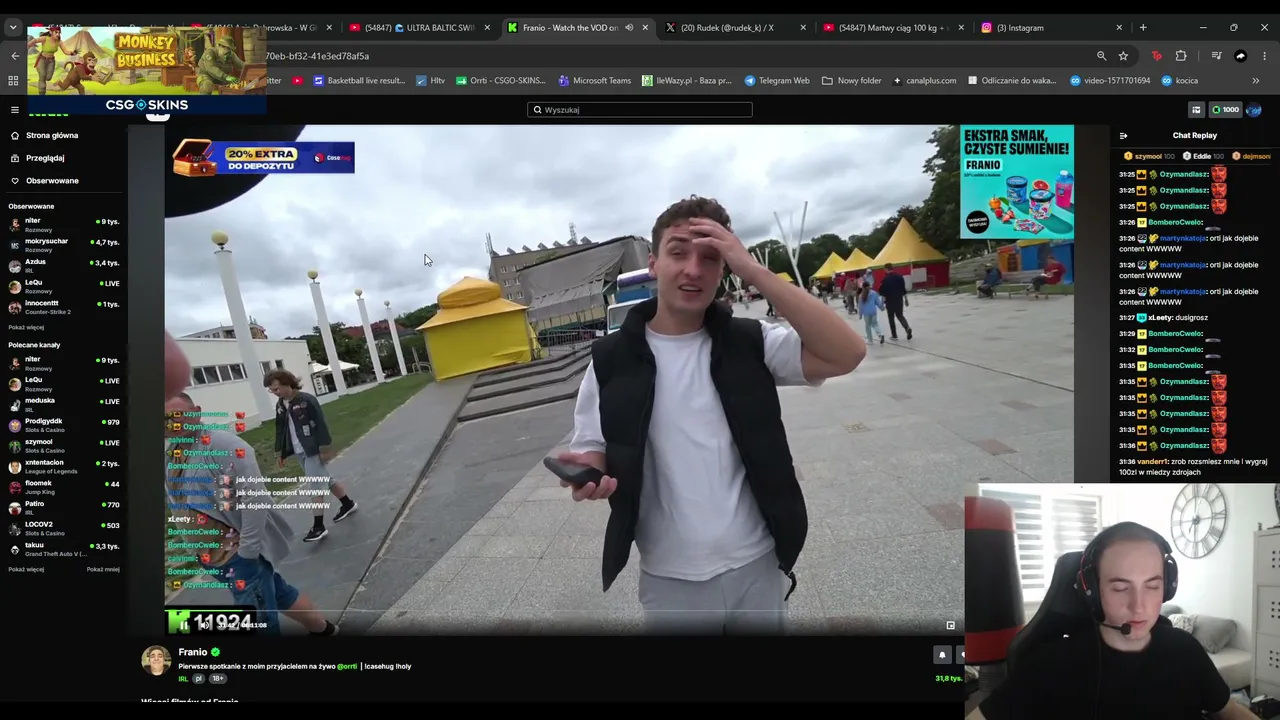Select the IRL category link
Screen dimensions: 1280x720
183,679
